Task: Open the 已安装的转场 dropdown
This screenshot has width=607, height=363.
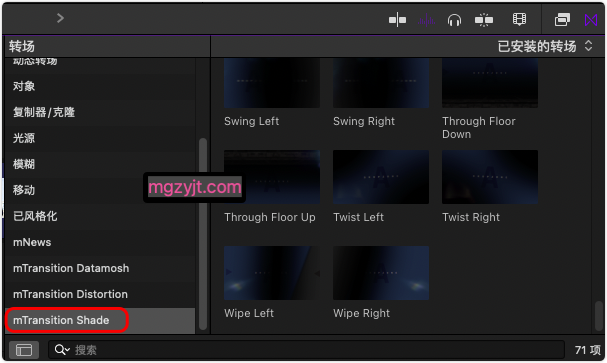Action: click(x=545, y=46)
